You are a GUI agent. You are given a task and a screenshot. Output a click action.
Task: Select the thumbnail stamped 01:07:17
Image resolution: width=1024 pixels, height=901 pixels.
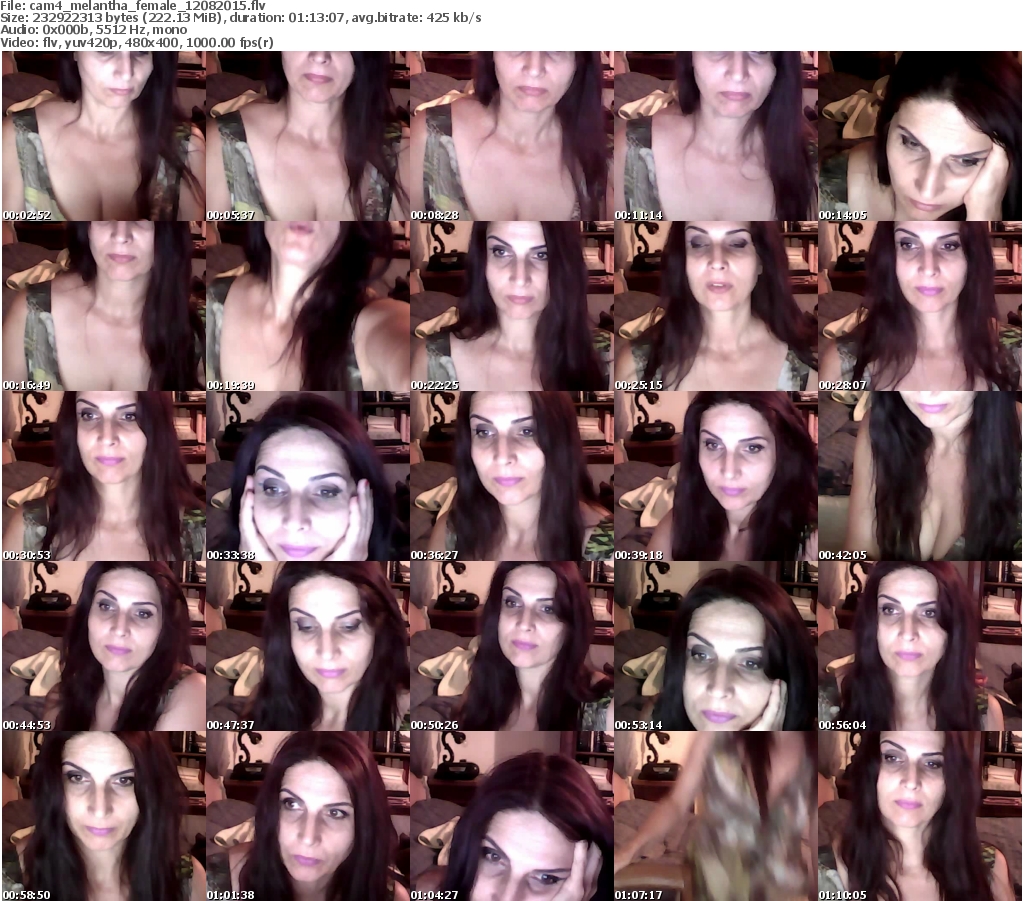[x=715, y=816]
